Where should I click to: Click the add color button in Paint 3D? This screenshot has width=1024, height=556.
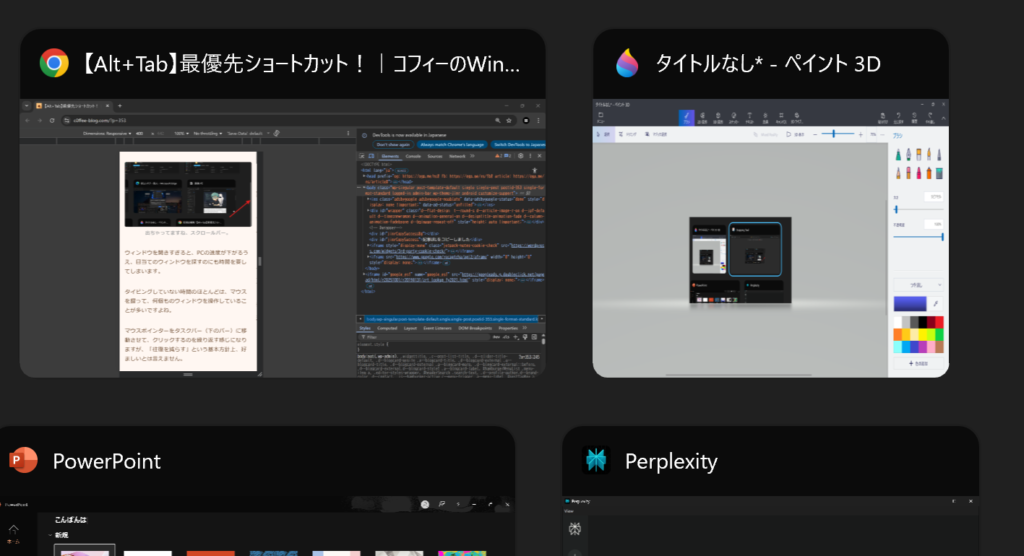coord(918,363)
